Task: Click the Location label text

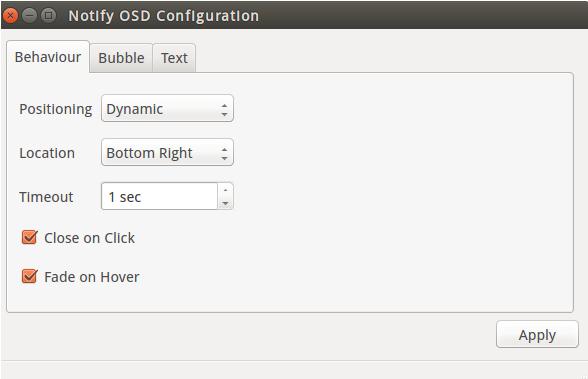Action: [x=47, y=153]
